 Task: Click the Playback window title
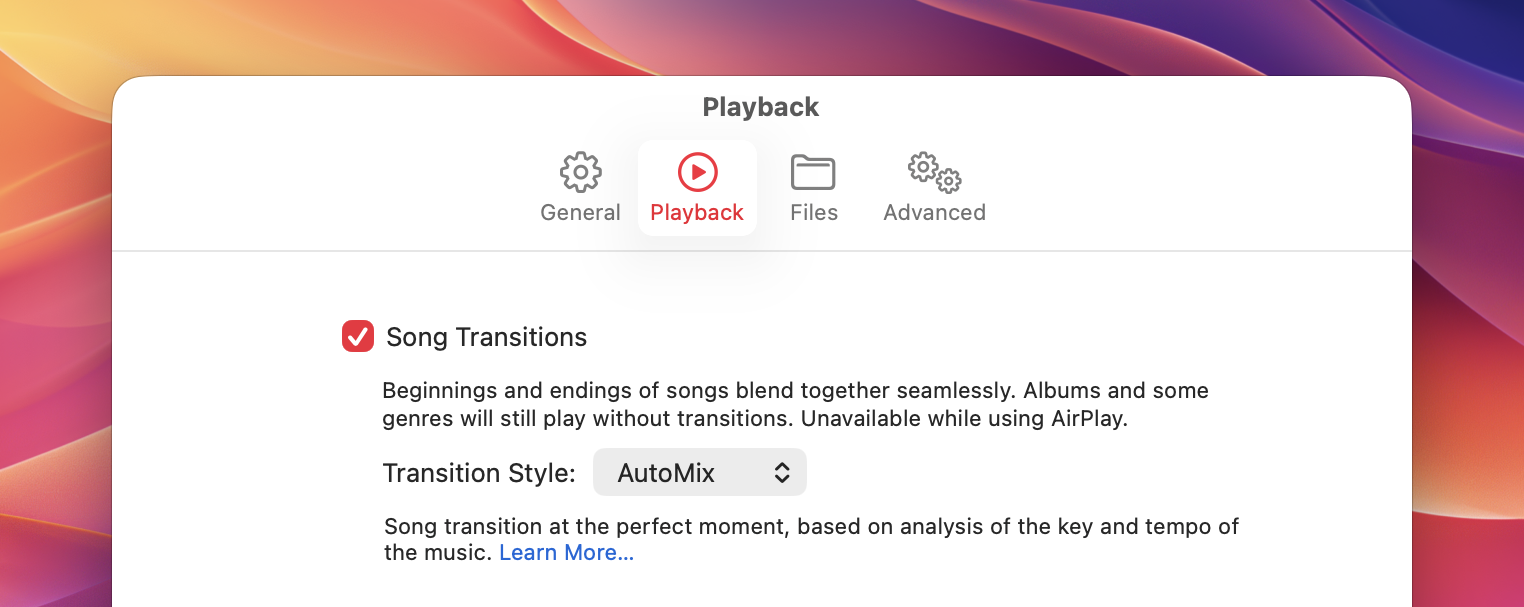coord(761,108)
